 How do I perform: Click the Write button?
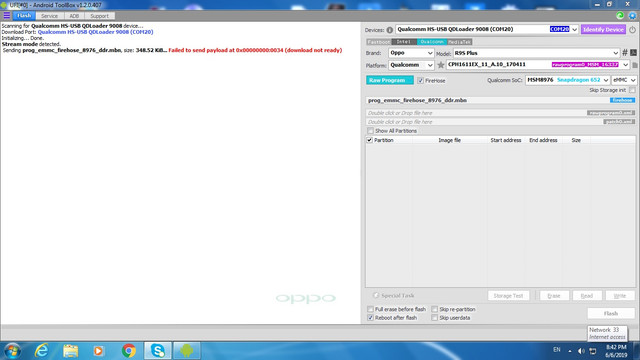(x=620, y=296)
